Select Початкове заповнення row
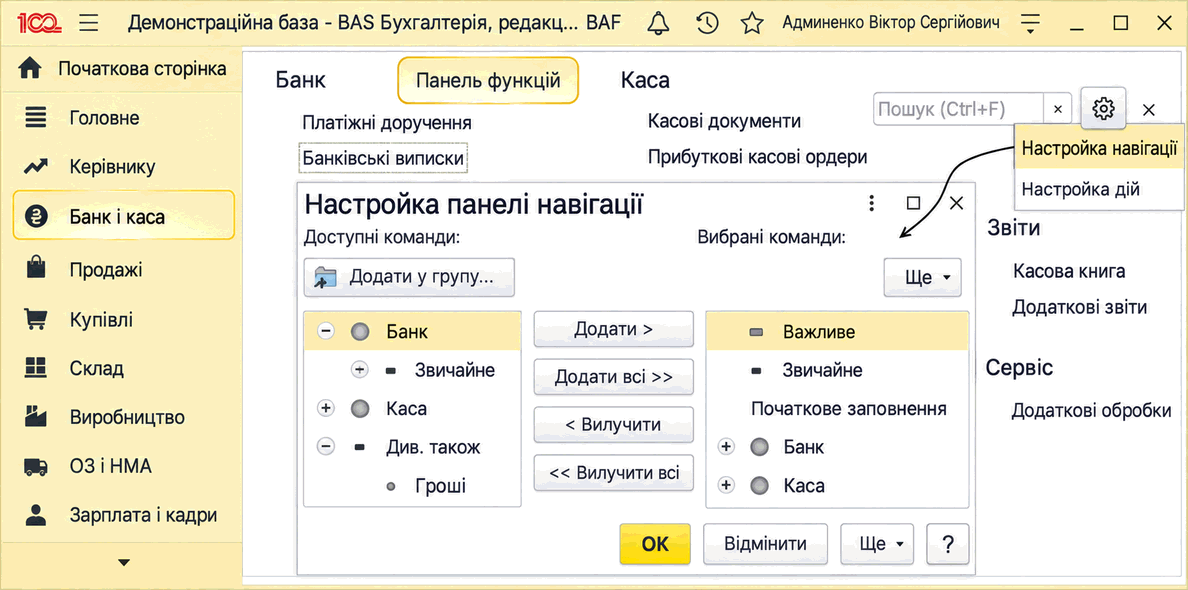The height and width of the screenshot is (590, 1188). [837, 409]
